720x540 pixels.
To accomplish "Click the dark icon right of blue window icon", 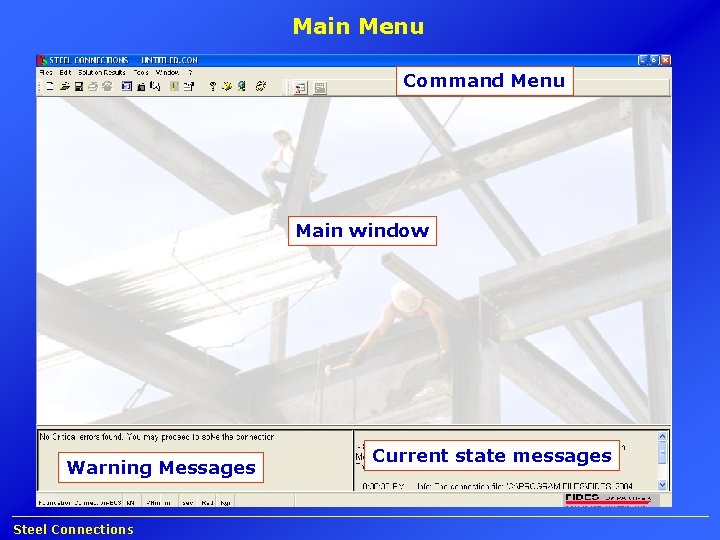I will tap(141, 86).
